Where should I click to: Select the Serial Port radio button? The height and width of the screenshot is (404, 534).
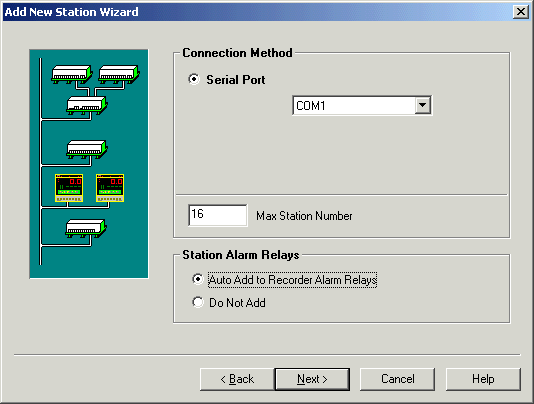tap(194, 79)
